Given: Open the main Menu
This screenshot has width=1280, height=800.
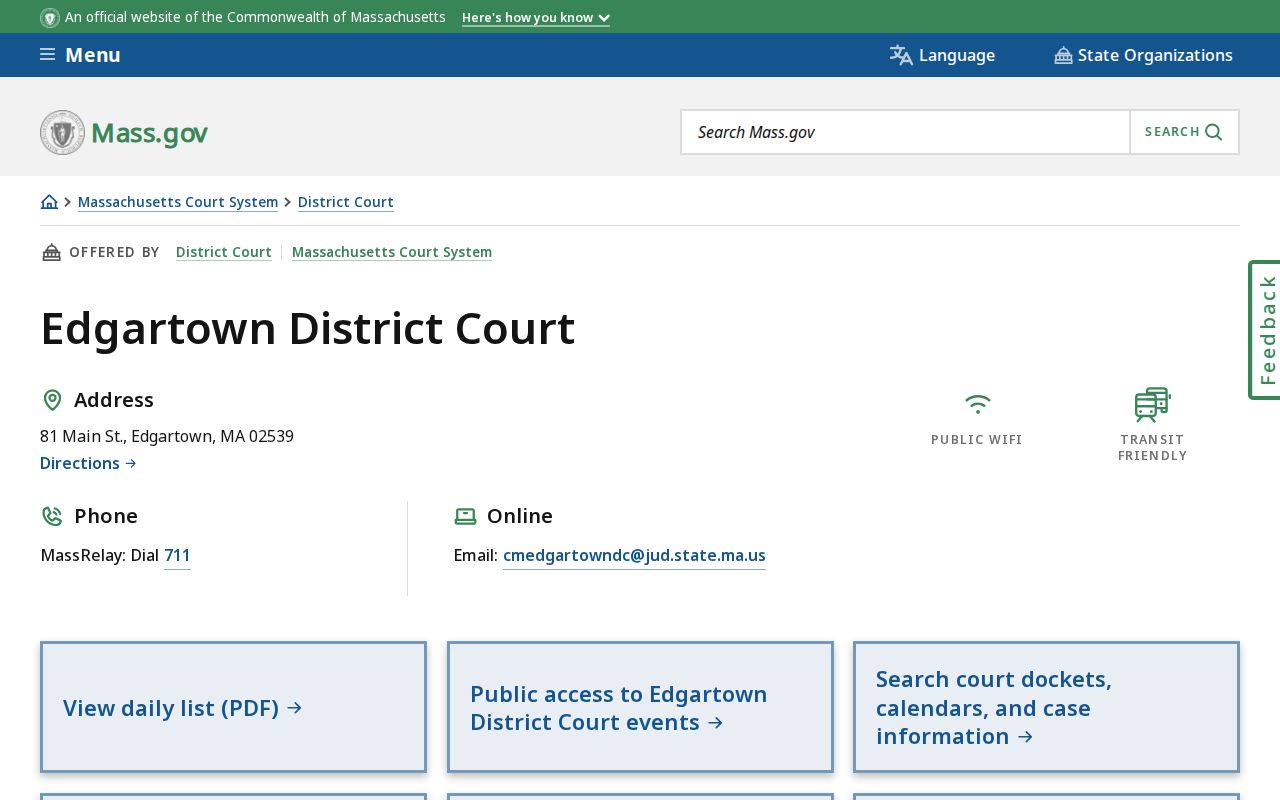Looking at the screenshot, I should coord(80,55).
